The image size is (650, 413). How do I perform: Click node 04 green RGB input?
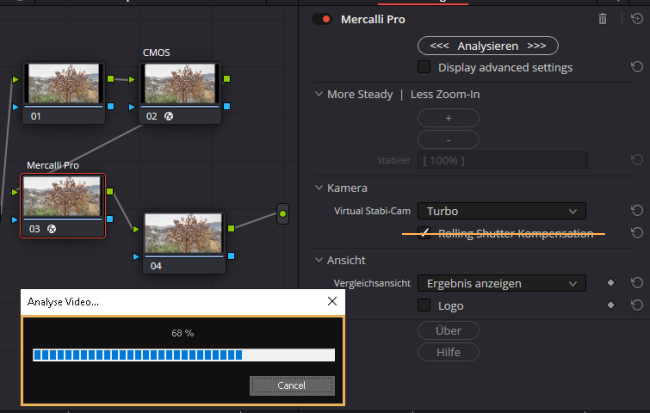tap(136, 229)
